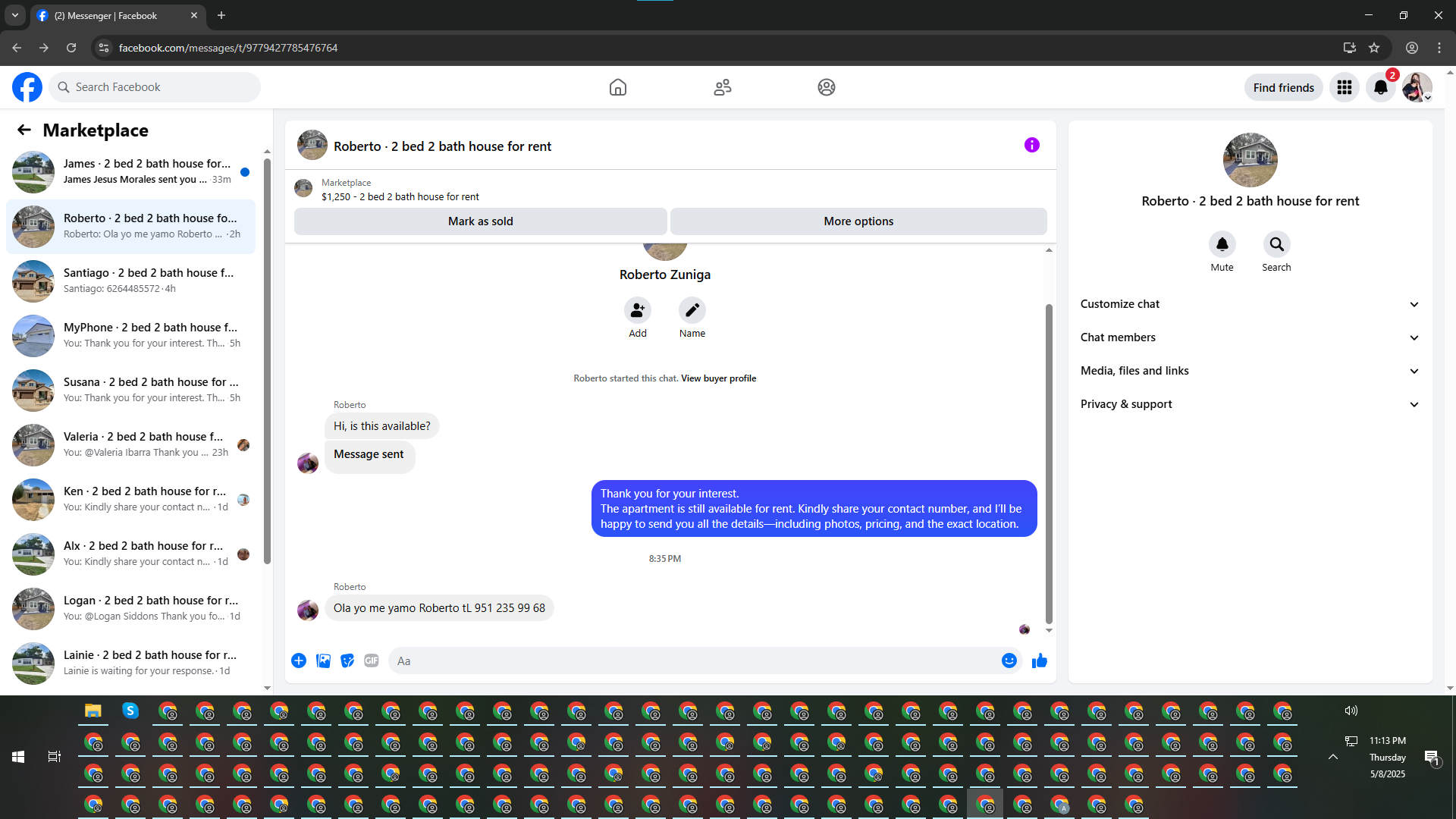Open the volume speaker control
This screenshot has height=819, width=1456.
coord(1351,711)
